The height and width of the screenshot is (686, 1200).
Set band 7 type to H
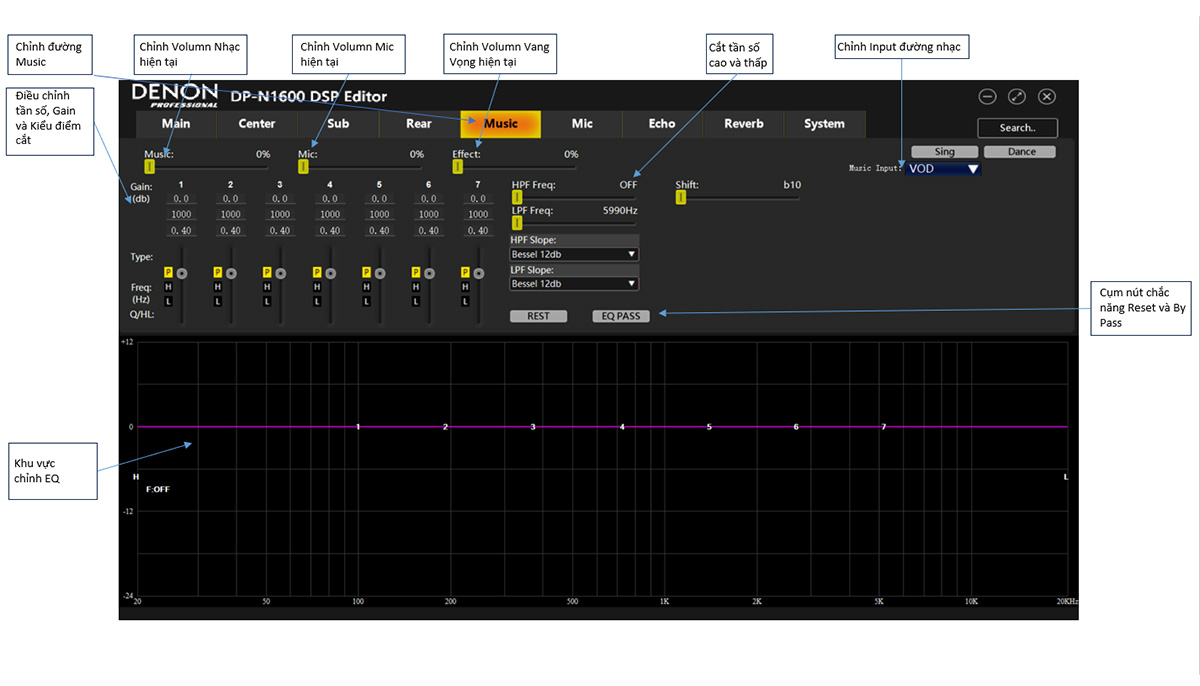point(465,287)
